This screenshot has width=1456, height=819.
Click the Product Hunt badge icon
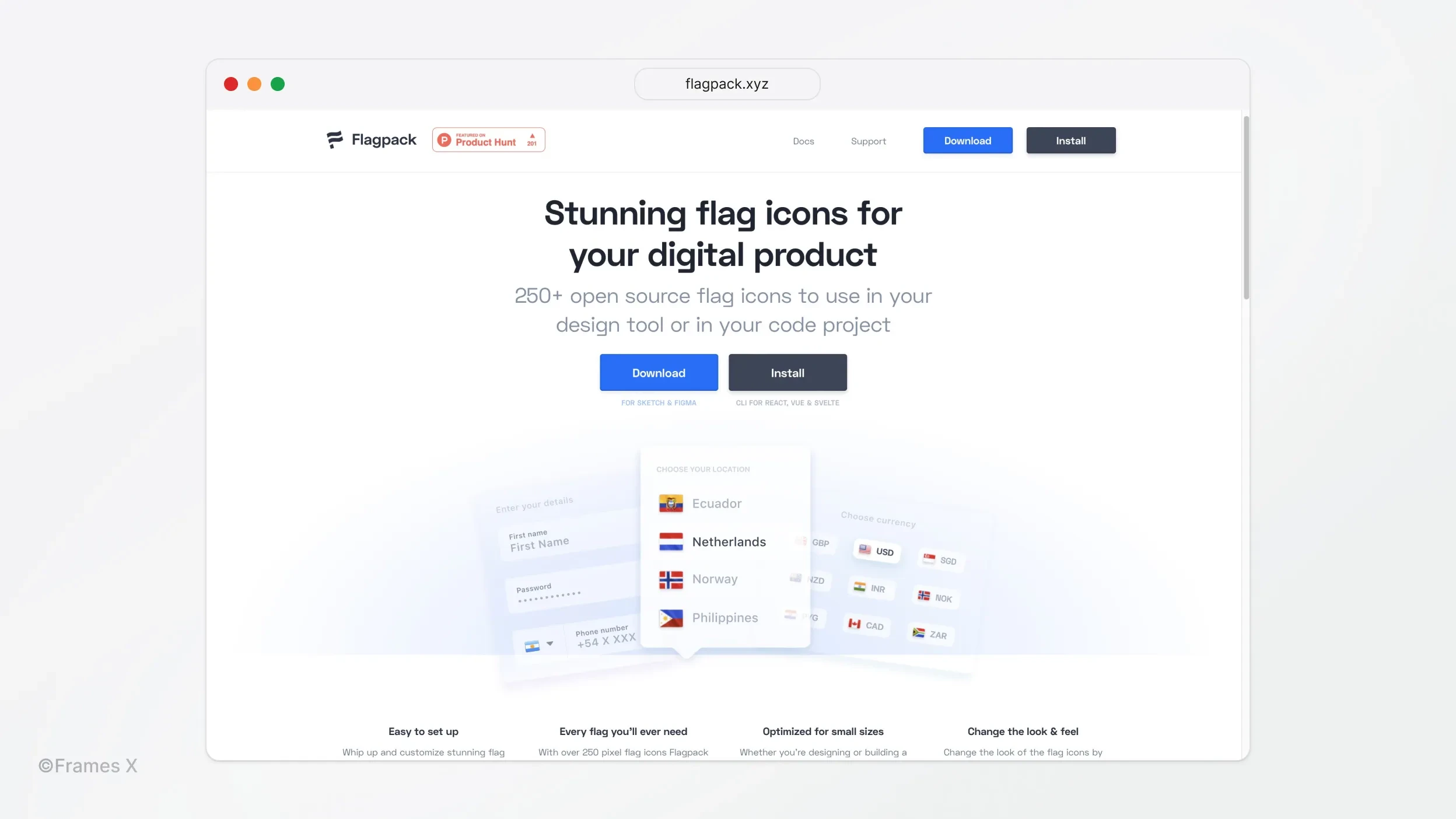(488, 140)
